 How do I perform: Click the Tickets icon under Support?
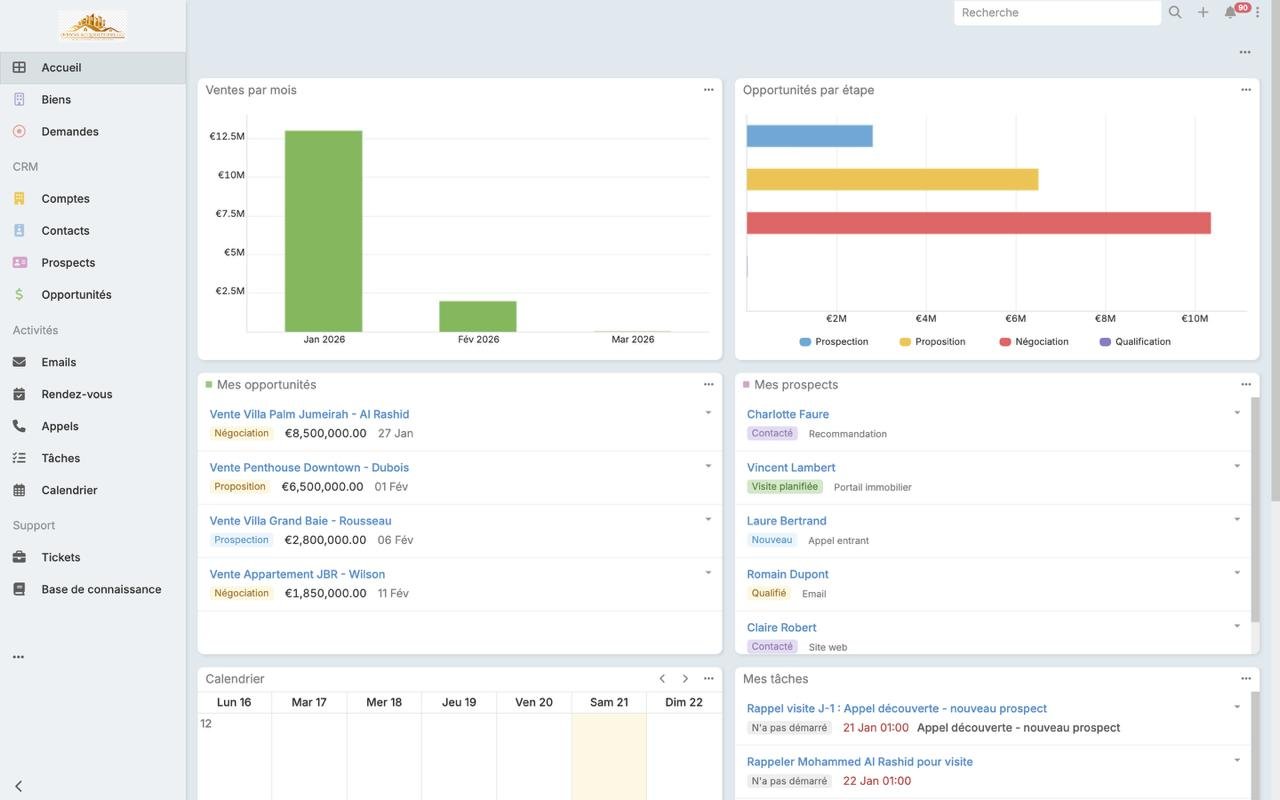click(x=20, y=557)
